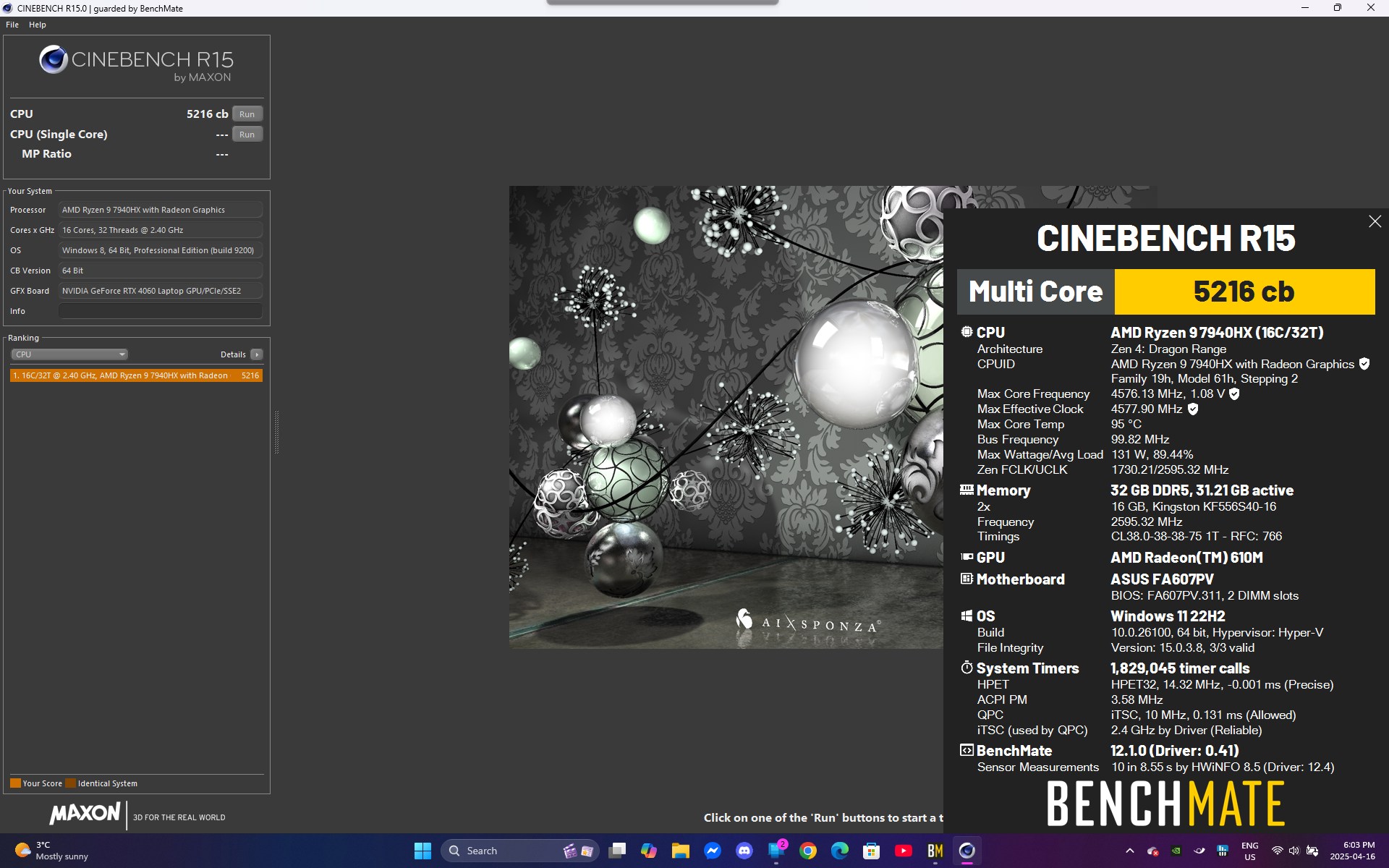Click the Cinebench taskbar icon
The image size is (1389, 868).
click(967, 851)
